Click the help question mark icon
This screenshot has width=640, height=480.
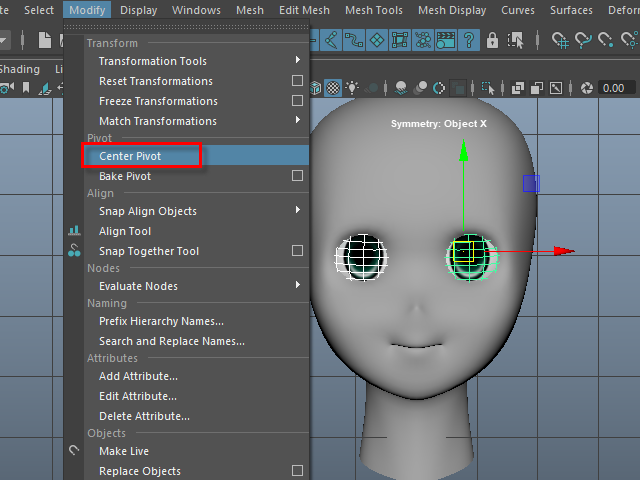pyautogui.click(x=469, y=40)
